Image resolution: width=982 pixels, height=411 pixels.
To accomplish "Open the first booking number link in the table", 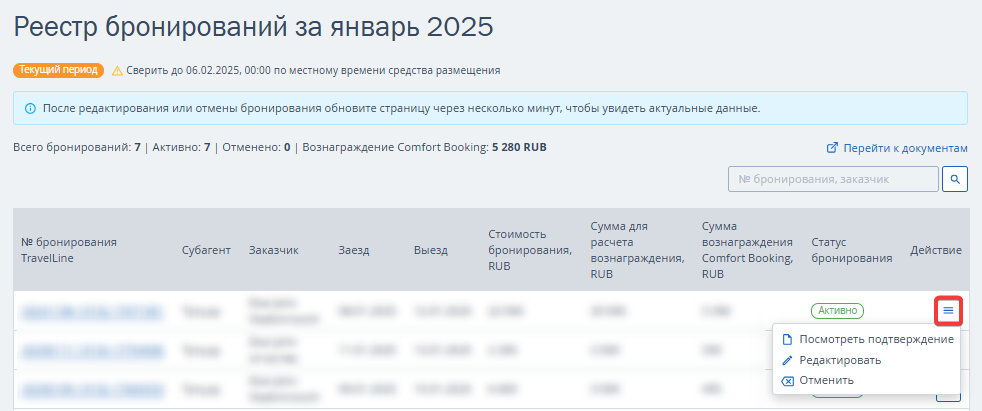I will coord(91,311).
